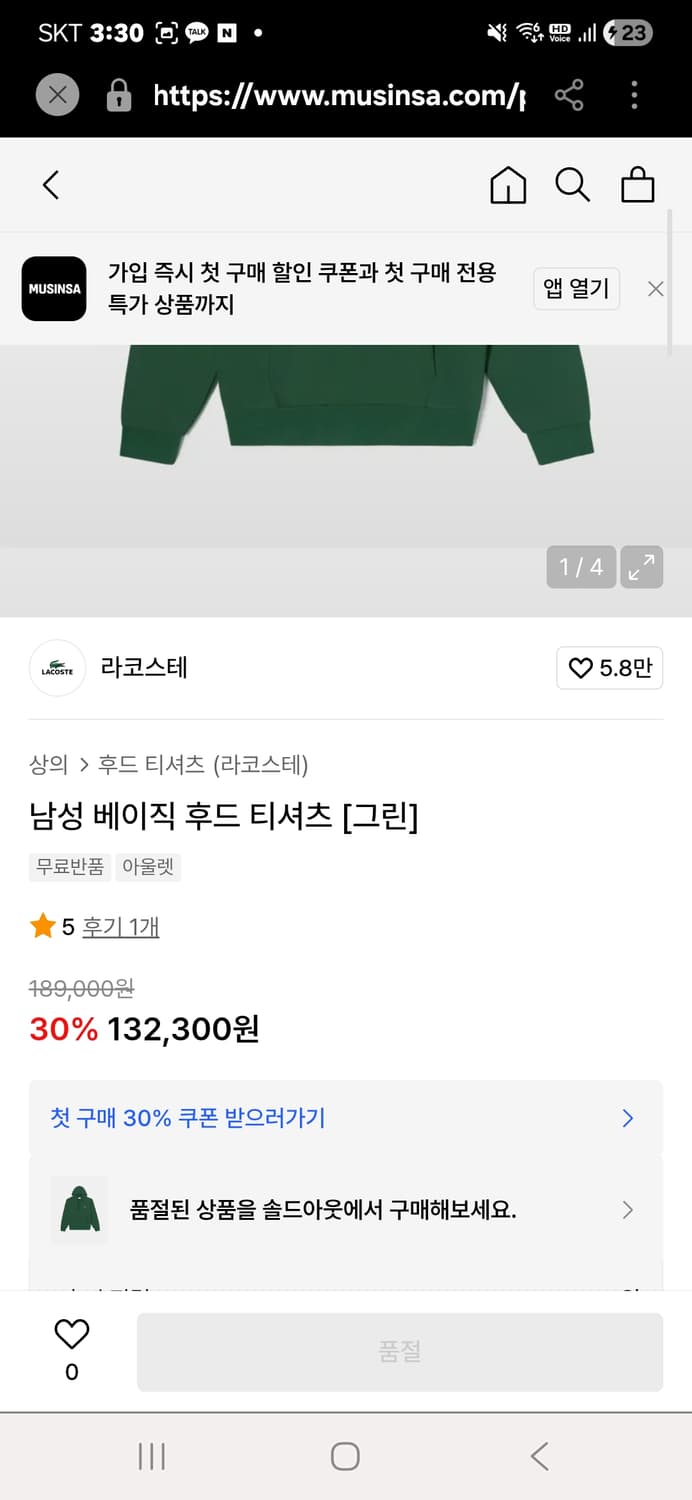Tap the 앱 열기 button
This screenshot has height=1500, width=692.
tap(576, 289)
